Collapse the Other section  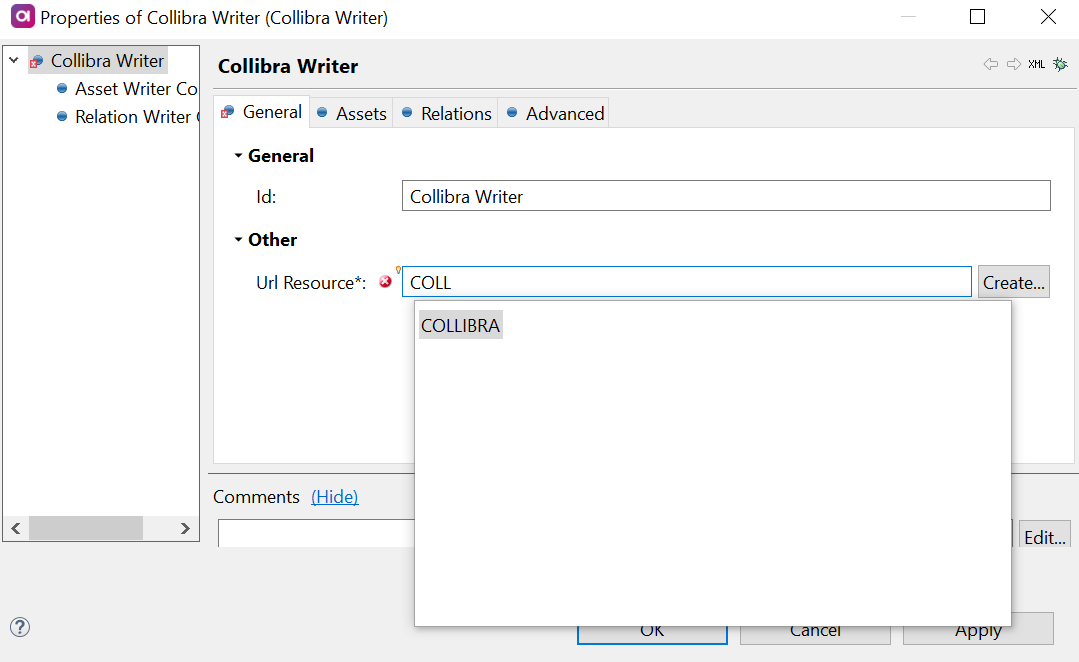(x=238, y=240)
